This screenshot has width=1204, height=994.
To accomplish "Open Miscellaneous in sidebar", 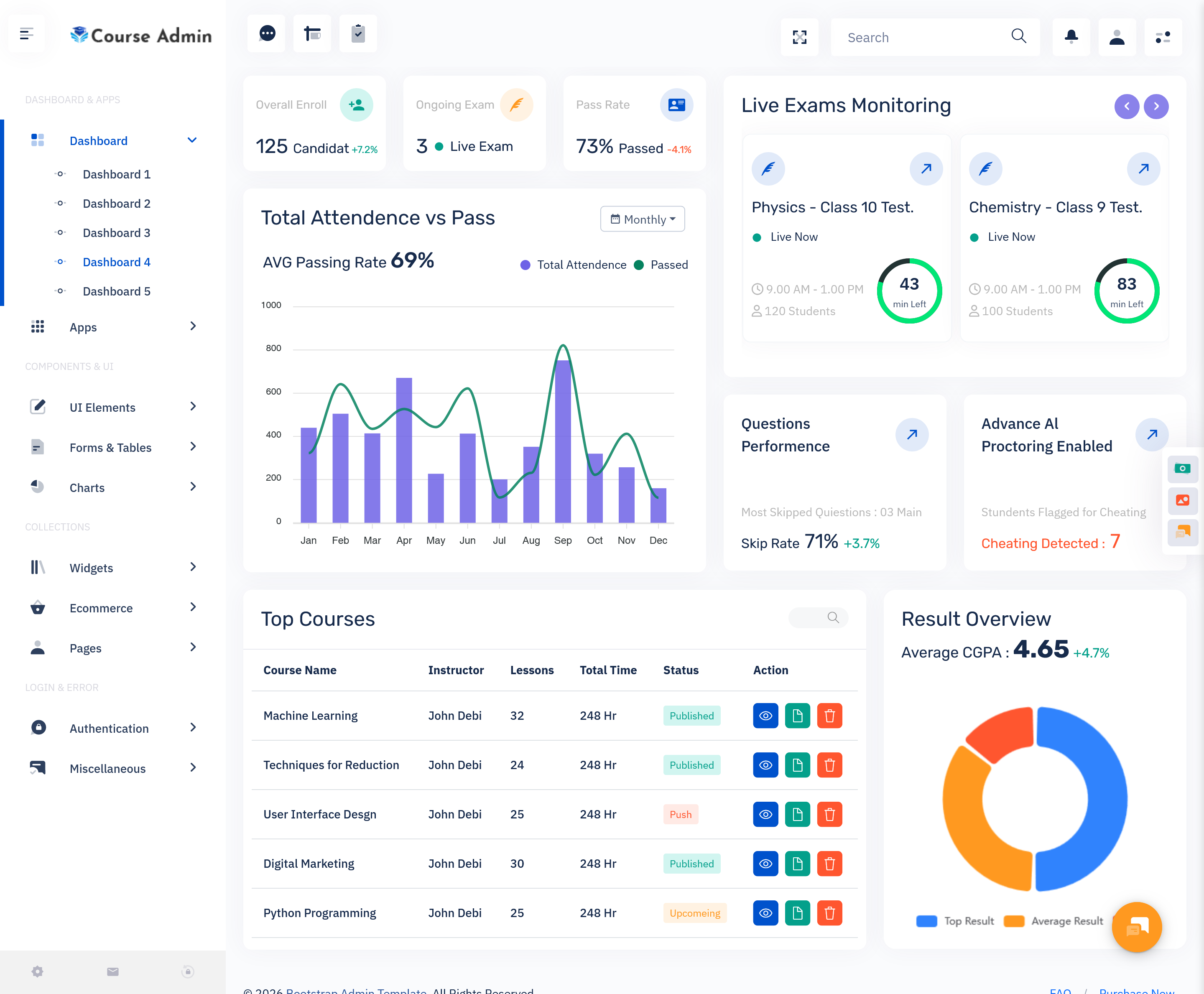I will point(113,768).
